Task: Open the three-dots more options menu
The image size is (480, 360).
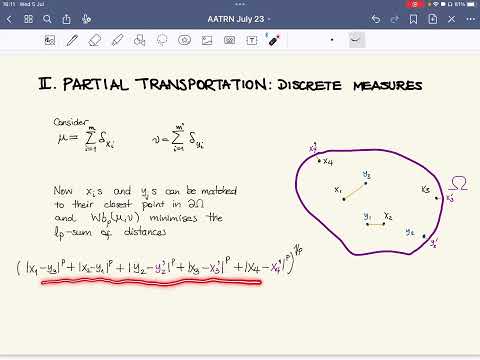Action: tap(471, 19)
